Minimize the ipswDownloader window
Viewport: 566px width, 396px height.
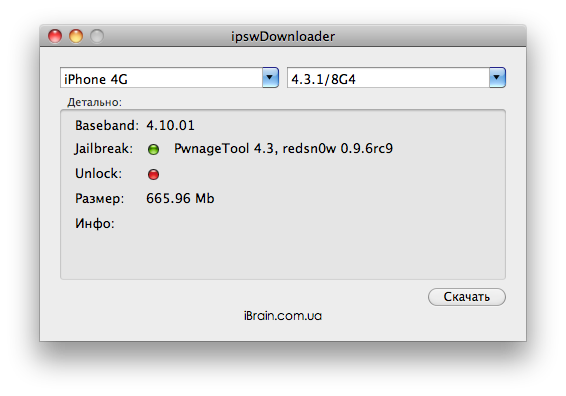click(76, 36)
